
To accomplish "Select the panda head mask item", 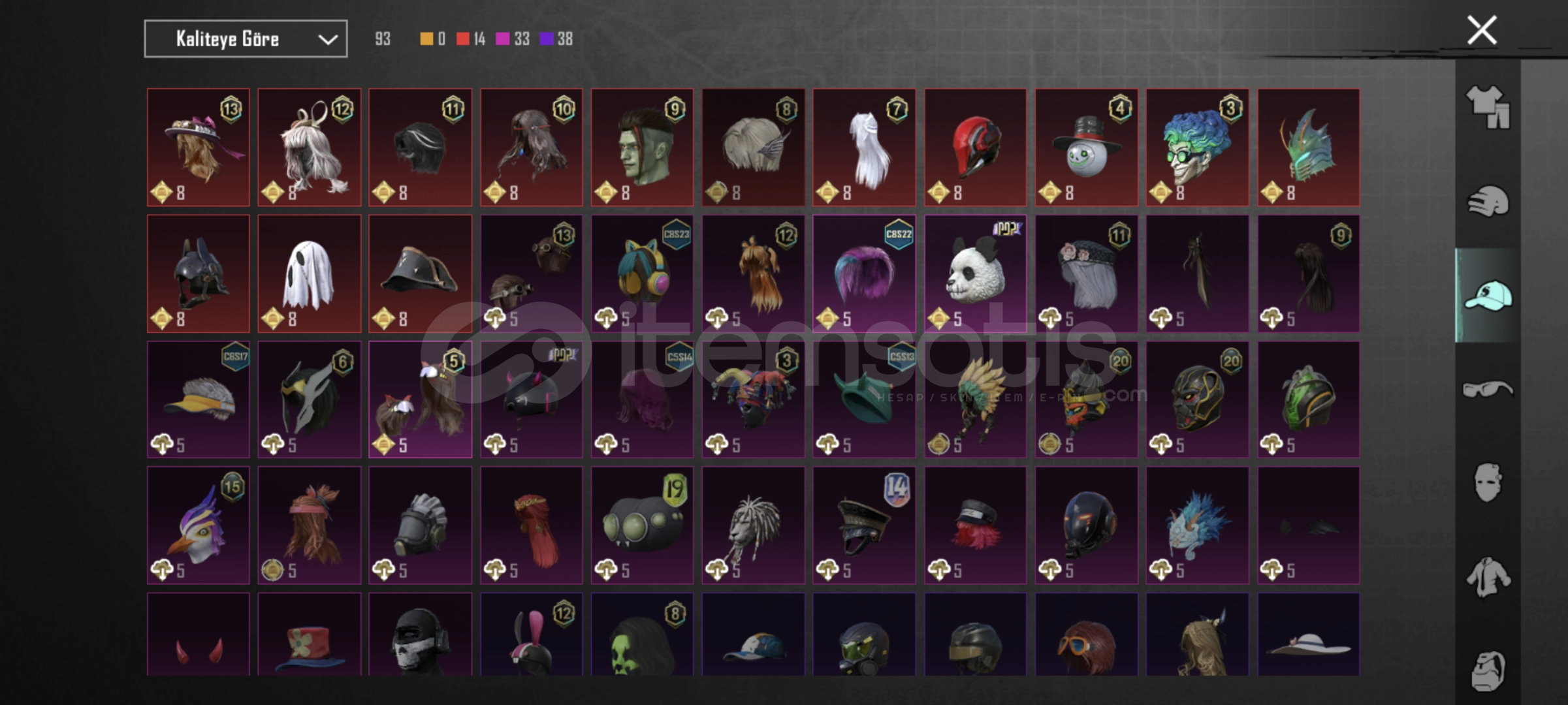I will (x=975, y=274).
